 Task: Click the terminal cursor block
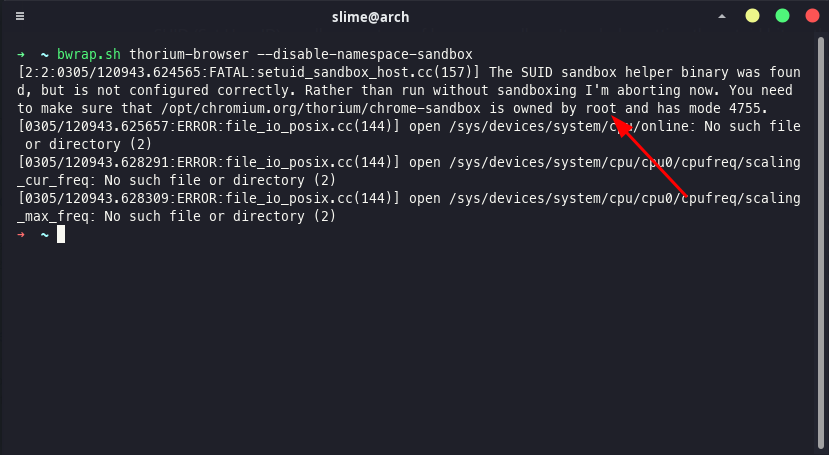61,234
